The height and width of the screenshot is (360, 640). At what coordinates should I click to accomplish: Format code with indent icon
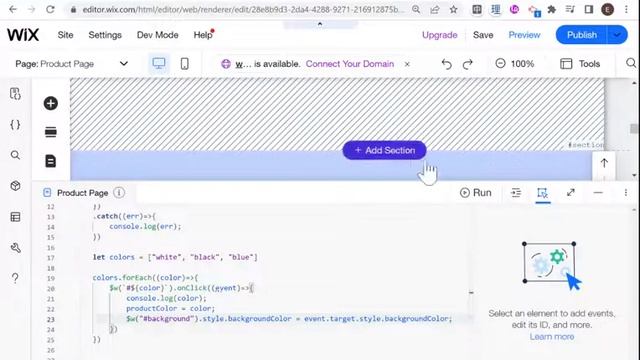(516, 193)
